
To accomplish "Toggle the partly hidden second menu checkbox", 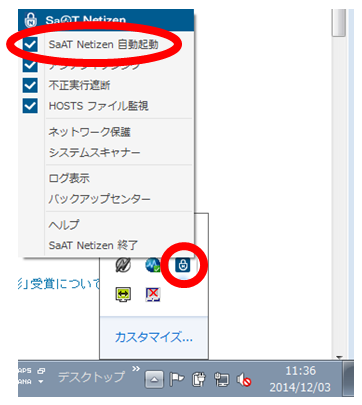I will coord(30,65).
